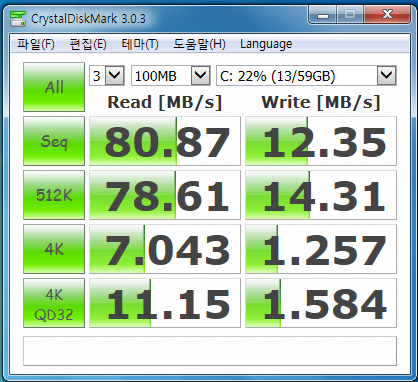Click the 4K QD32 read value 11.15

tap(165, 303)
